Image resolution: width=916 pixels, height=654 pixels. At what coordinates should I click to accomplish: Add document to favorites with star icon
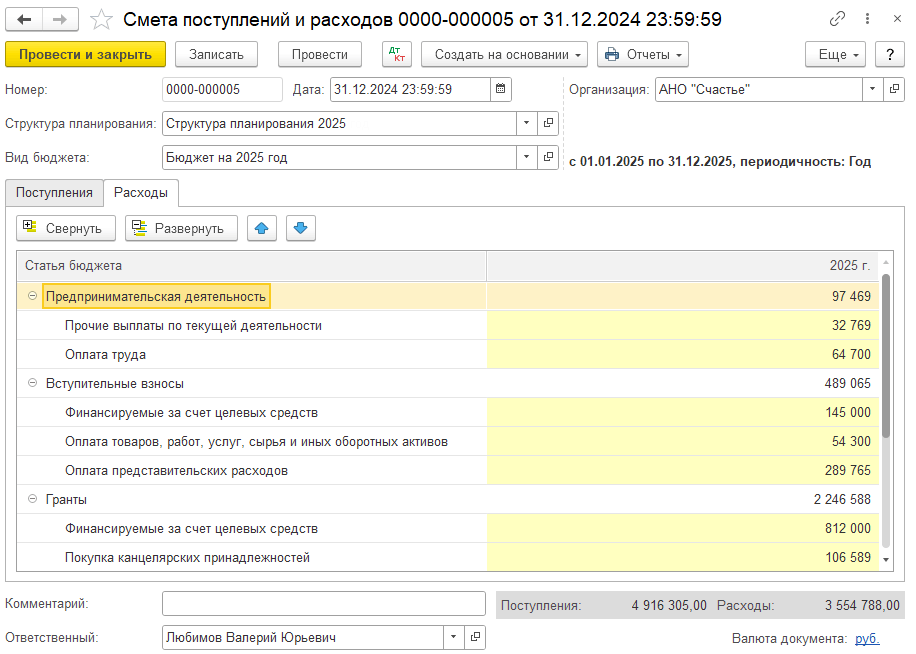click(101, 19)
